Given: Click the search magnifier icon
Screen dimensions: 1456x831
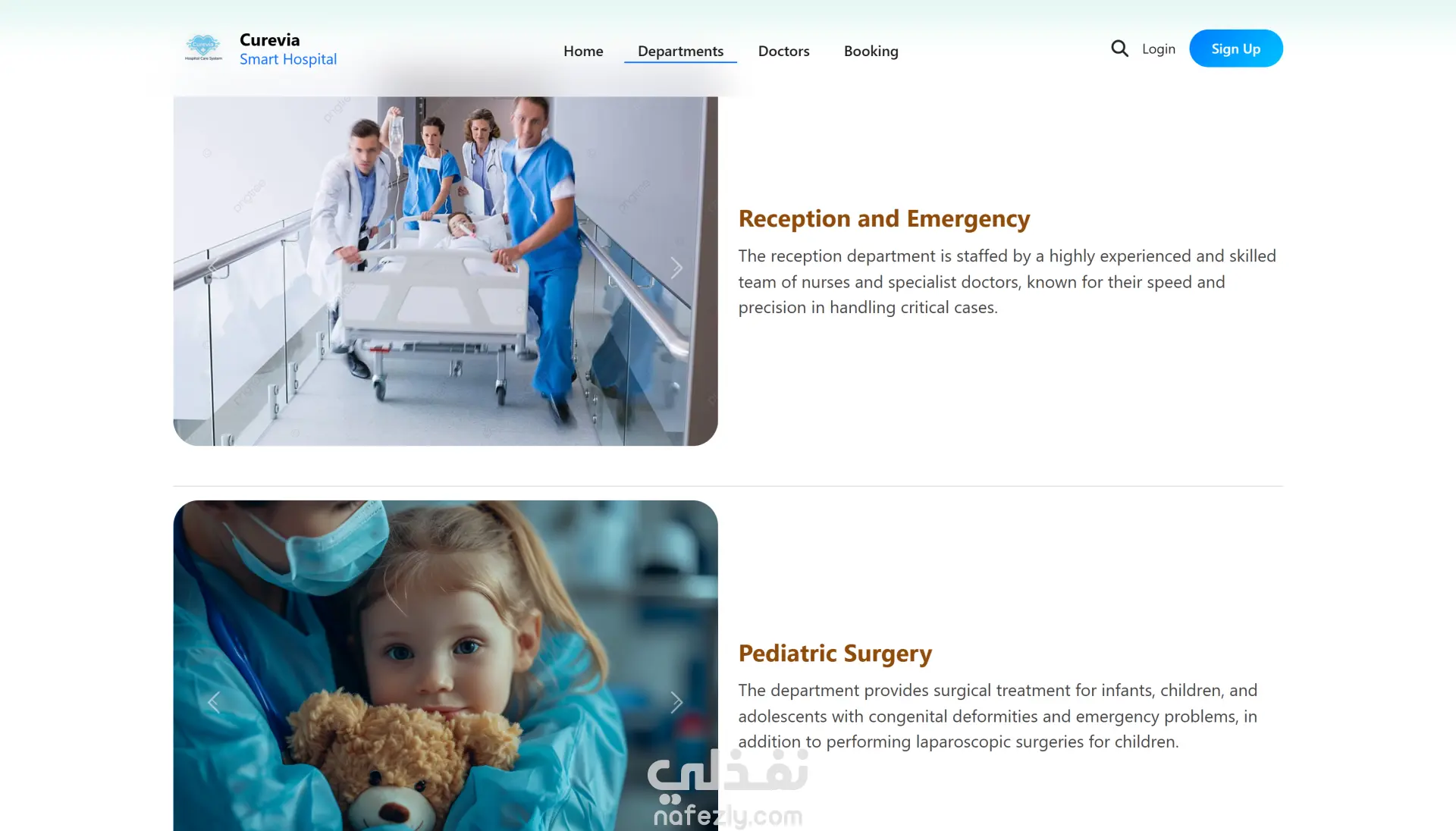Looking at the screenshot, I should tap(1119, 49).
